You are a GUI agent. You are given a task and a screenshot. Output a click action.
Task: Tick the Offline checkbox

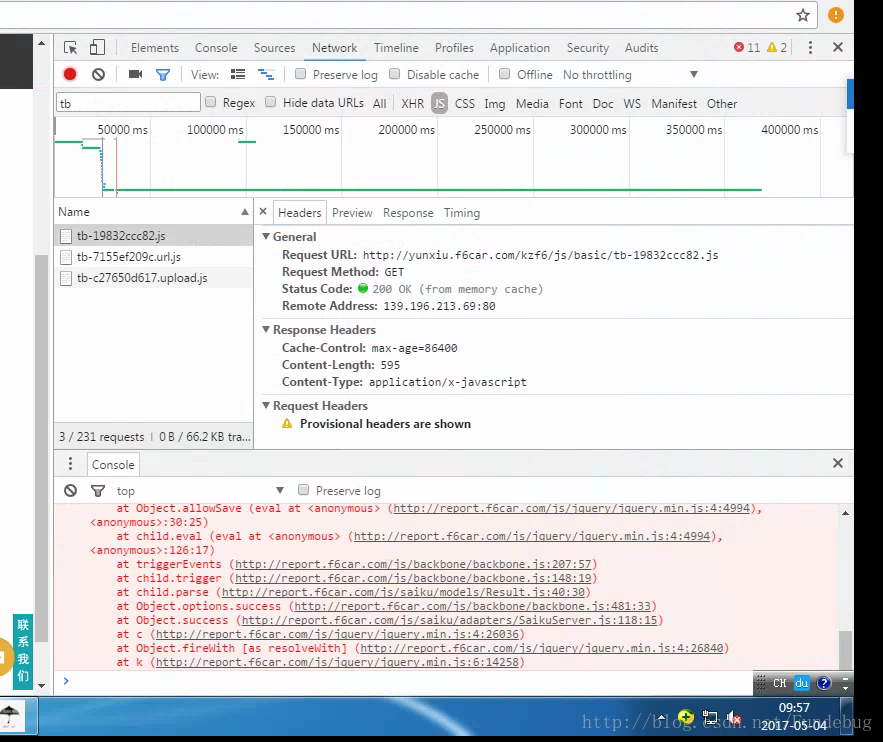(x=505, y=74)
